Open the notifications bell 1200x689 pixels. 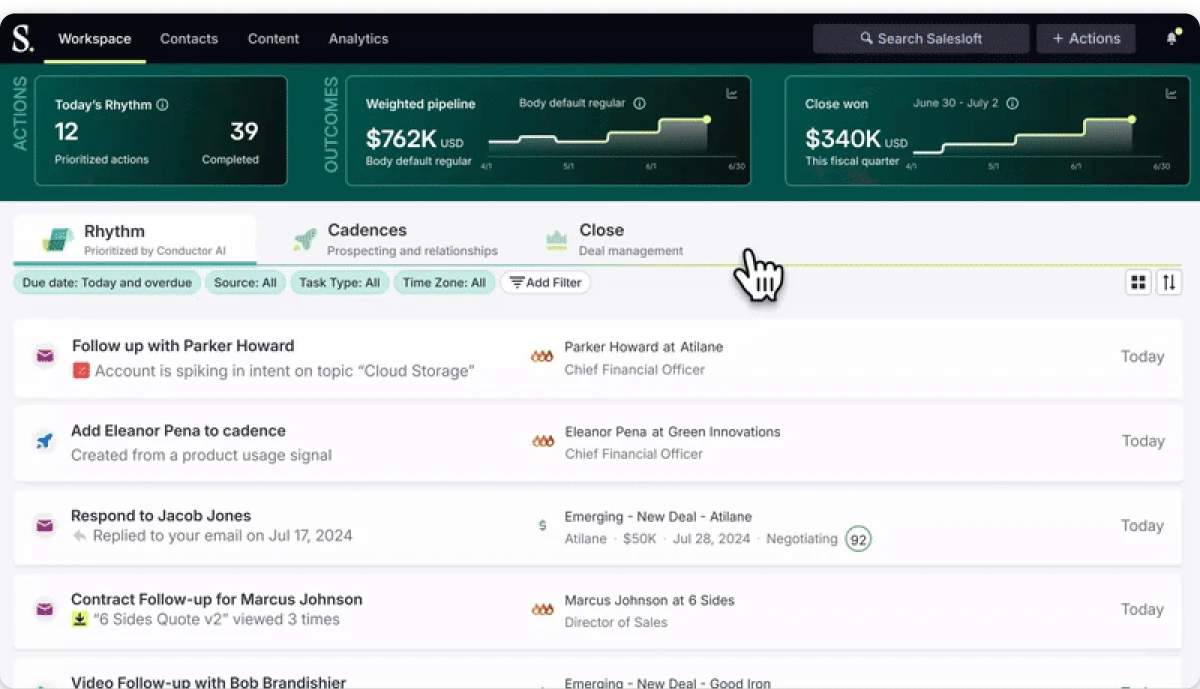(x=1172, y=38)
